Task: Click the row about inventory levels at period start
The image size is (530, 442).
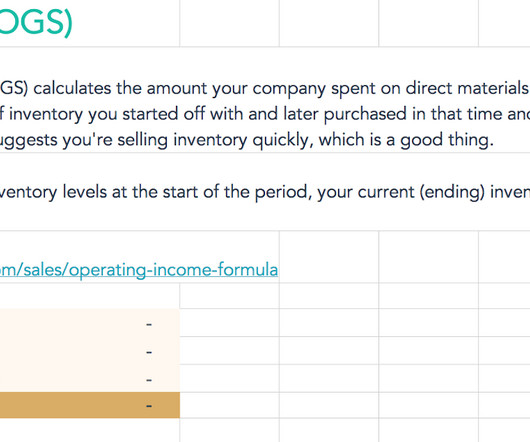Action: (x=265, y=192)
